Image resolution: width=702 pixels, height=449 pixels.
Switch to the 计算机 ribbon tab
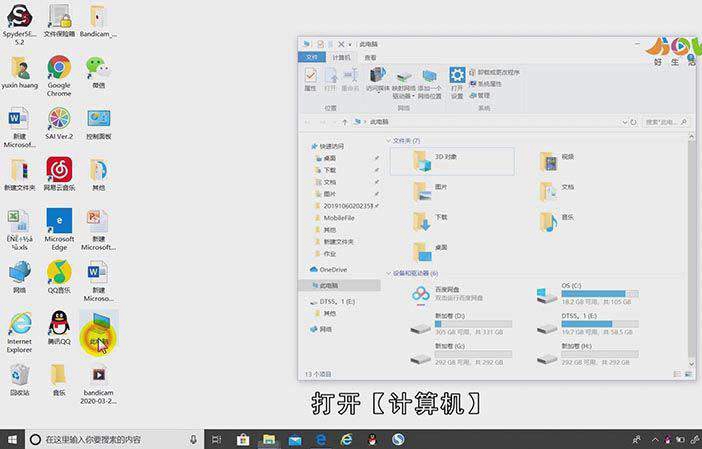[341, 57]
